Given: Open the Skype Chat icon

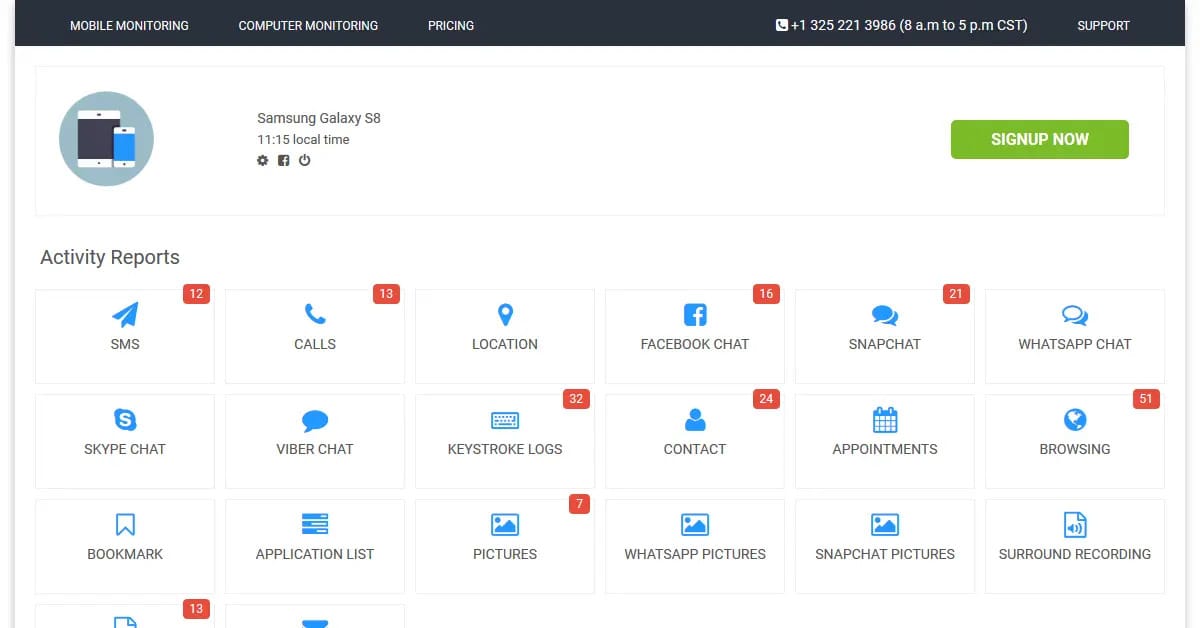Looking at the screenshot, I should pos(125,420).
